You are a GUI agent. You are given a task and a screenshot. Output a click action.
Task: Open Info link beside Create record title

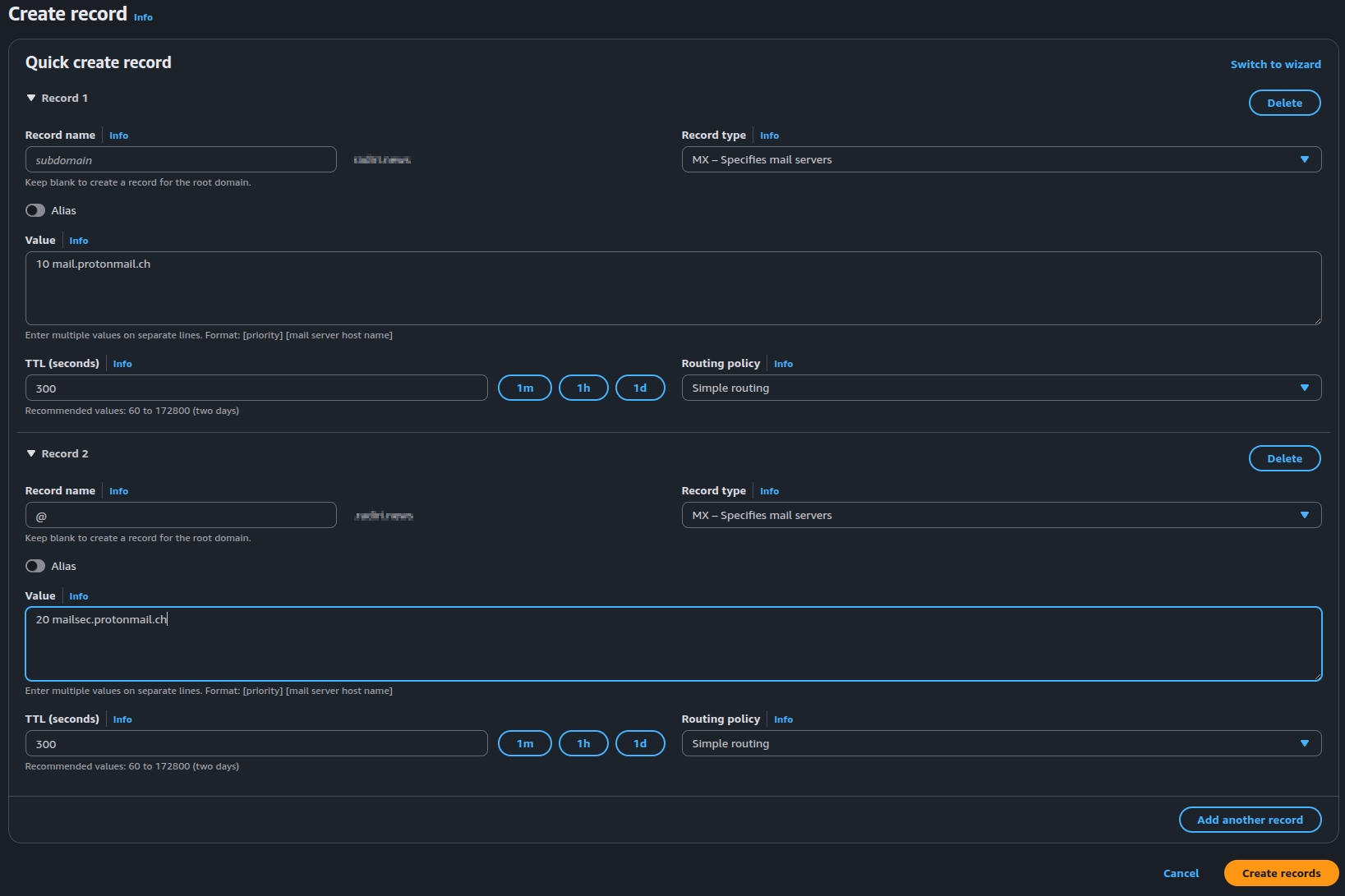point(143,17)
